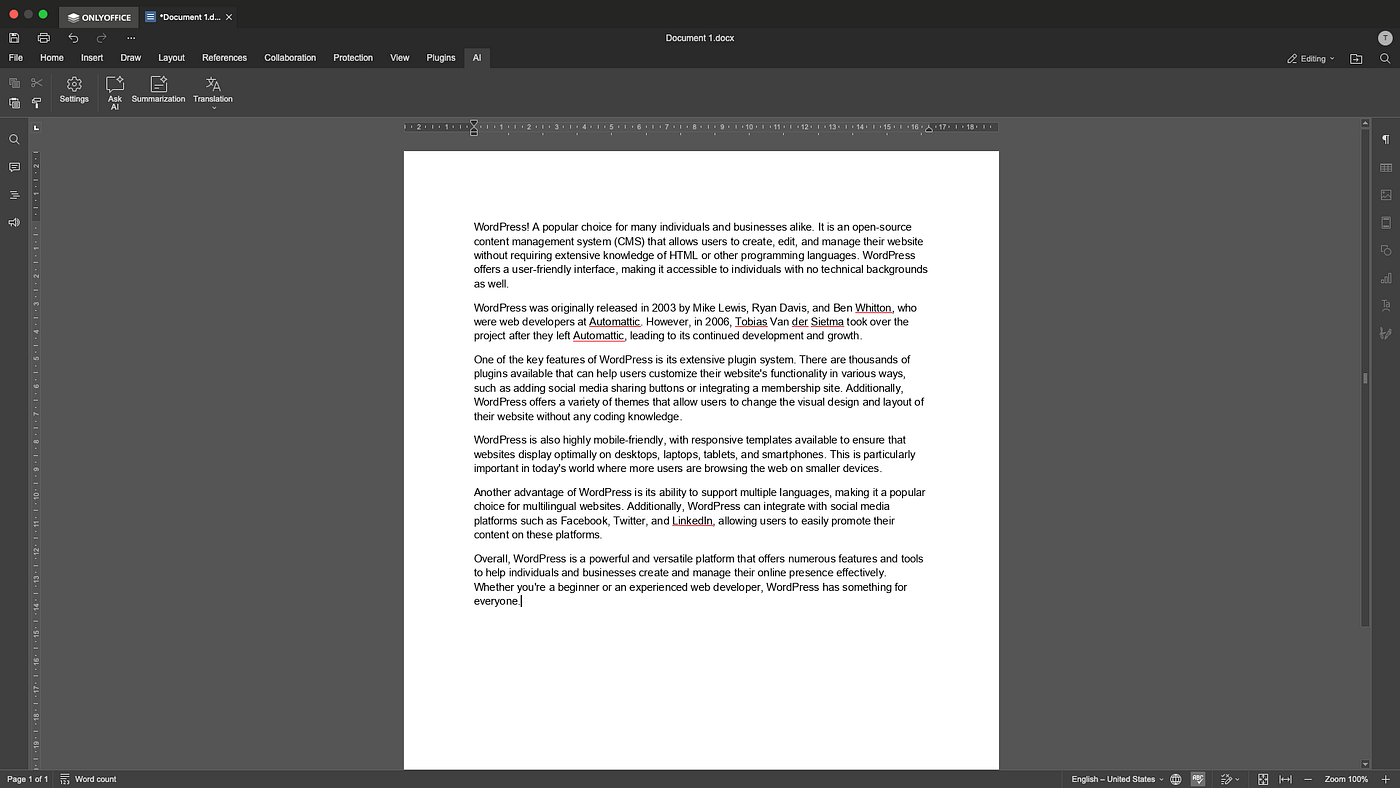Open the three-dot quick access menu

pyautogui.click(x=131, y=38)
